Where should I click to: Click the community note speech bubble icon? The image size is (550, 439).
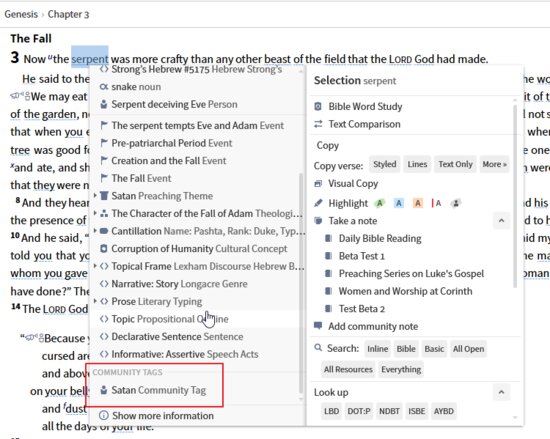pyautogui.click(x=318, y=326)
